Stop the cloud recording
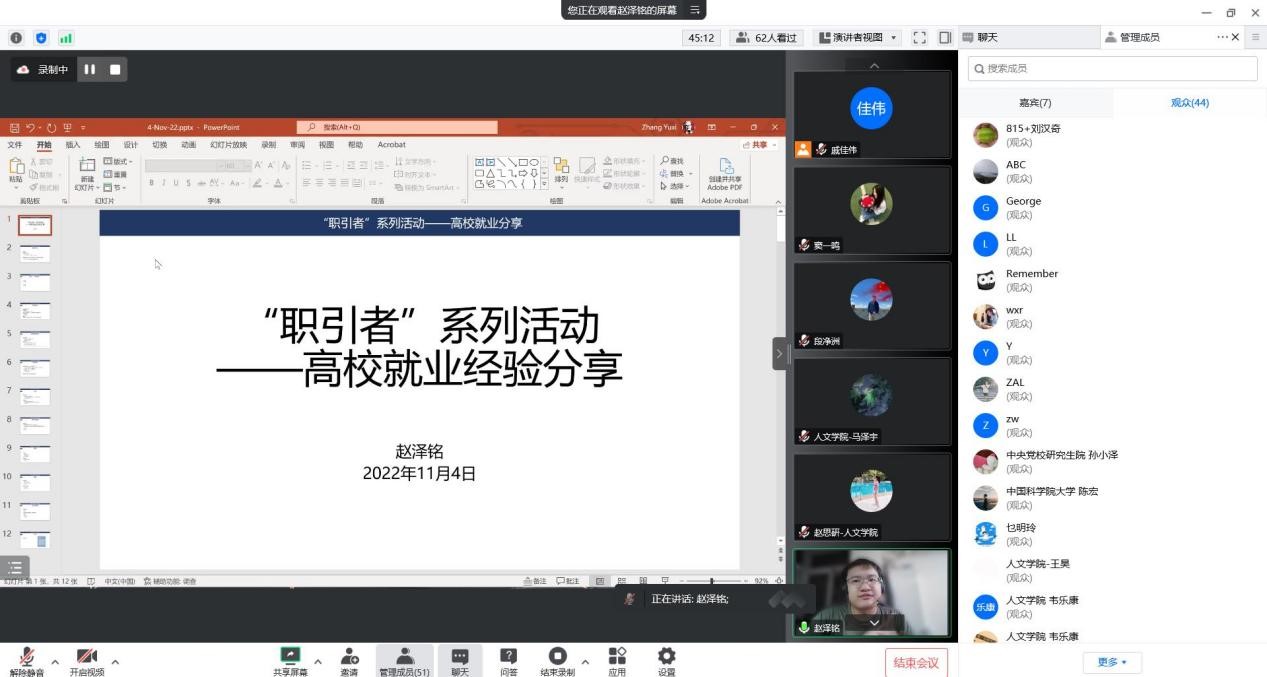This screenshot has width=1267, height=677. click(x=115, y=69)
